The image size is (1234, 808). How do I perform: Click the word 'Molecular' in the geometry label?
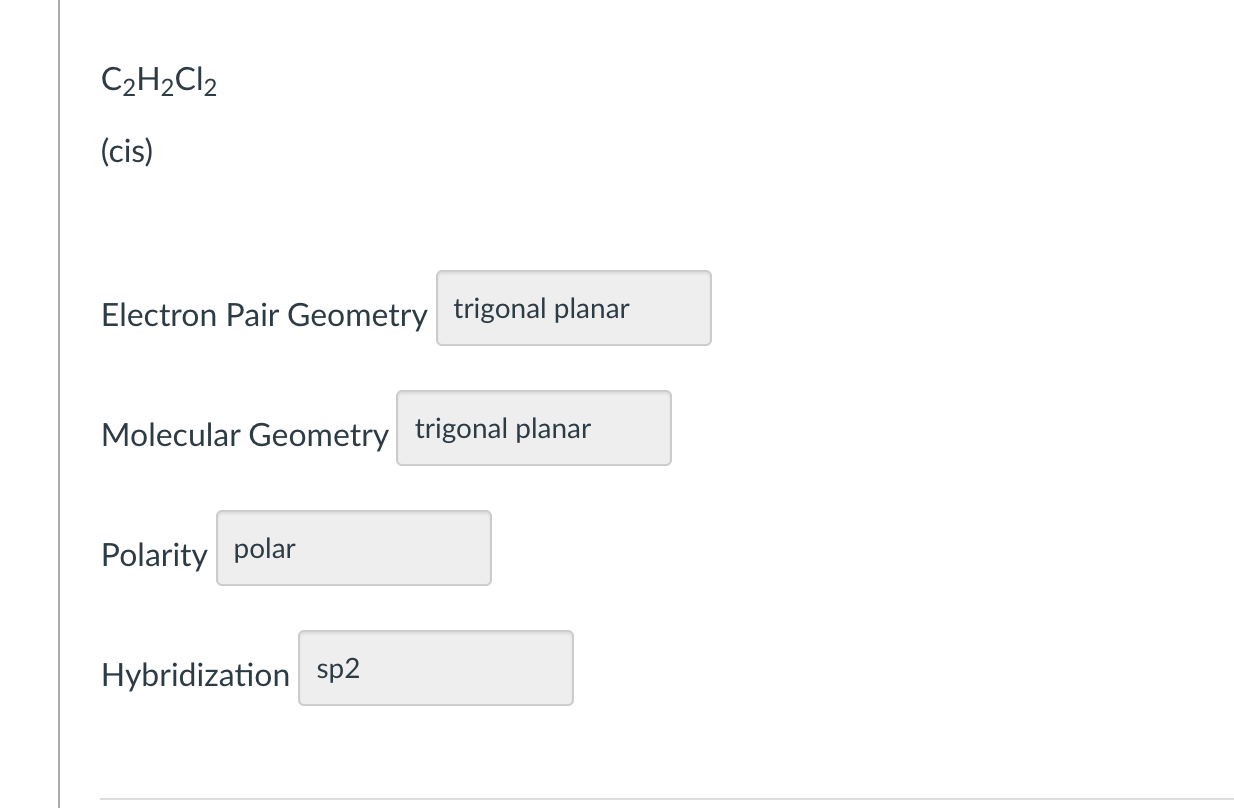(x=171, y=435)
